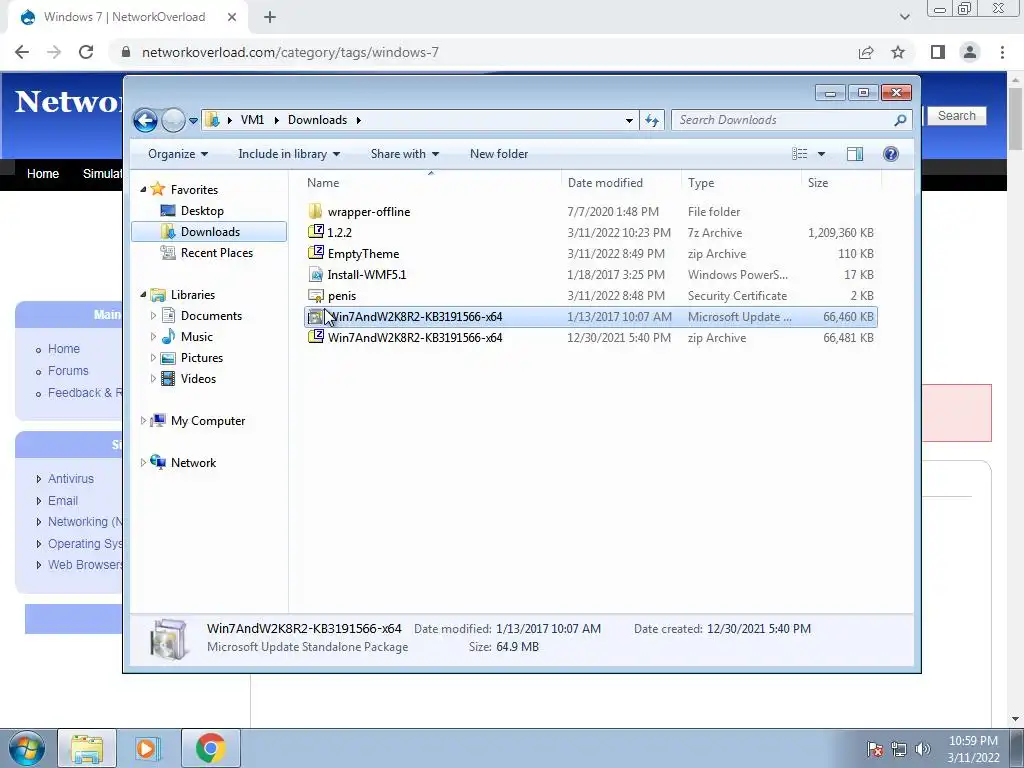
Task: Open address bar history dropdown arrow
Action: (629, 120)
